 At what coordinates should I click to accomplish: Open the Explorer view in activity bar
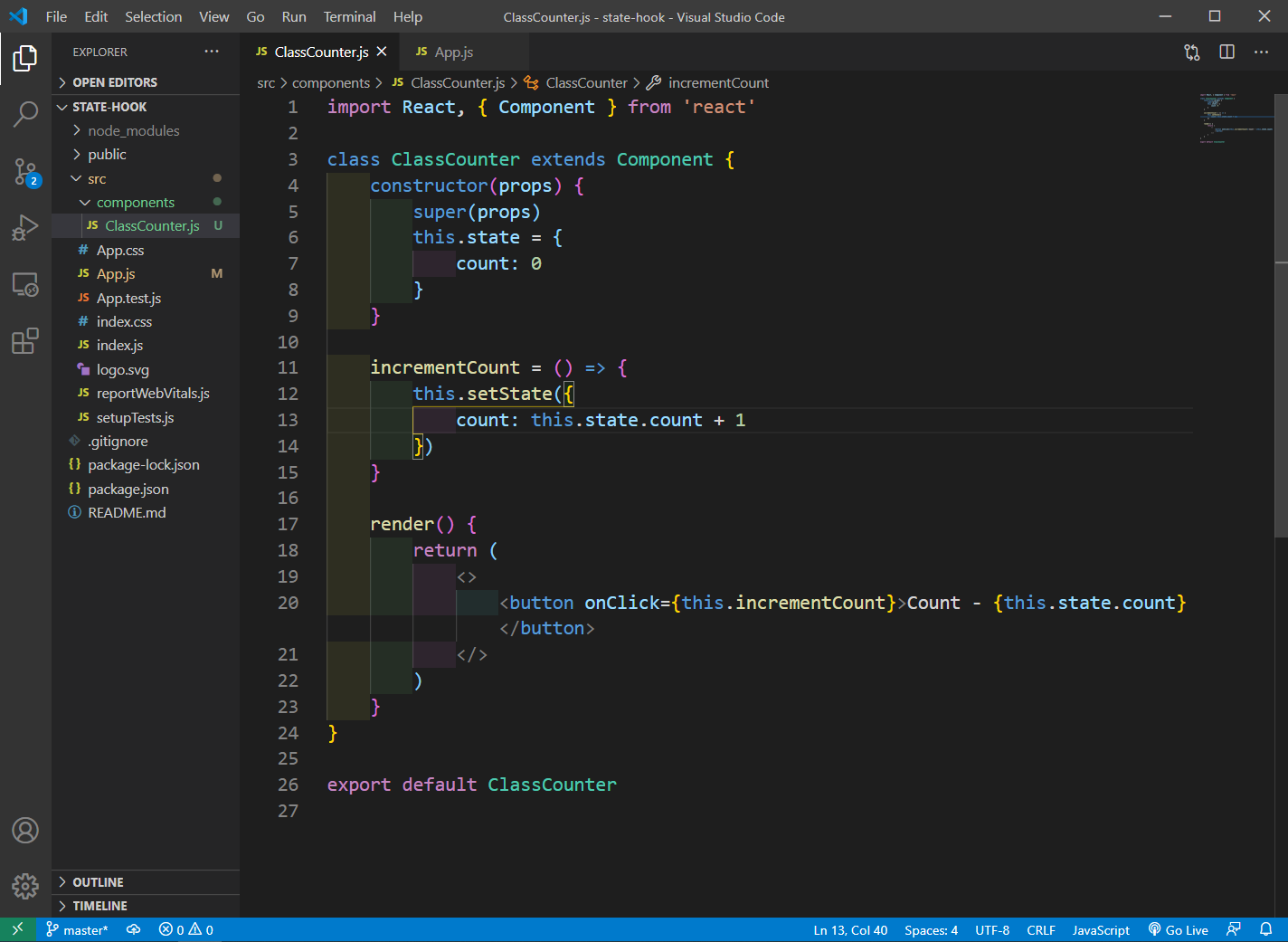click(x=25, y=59)
